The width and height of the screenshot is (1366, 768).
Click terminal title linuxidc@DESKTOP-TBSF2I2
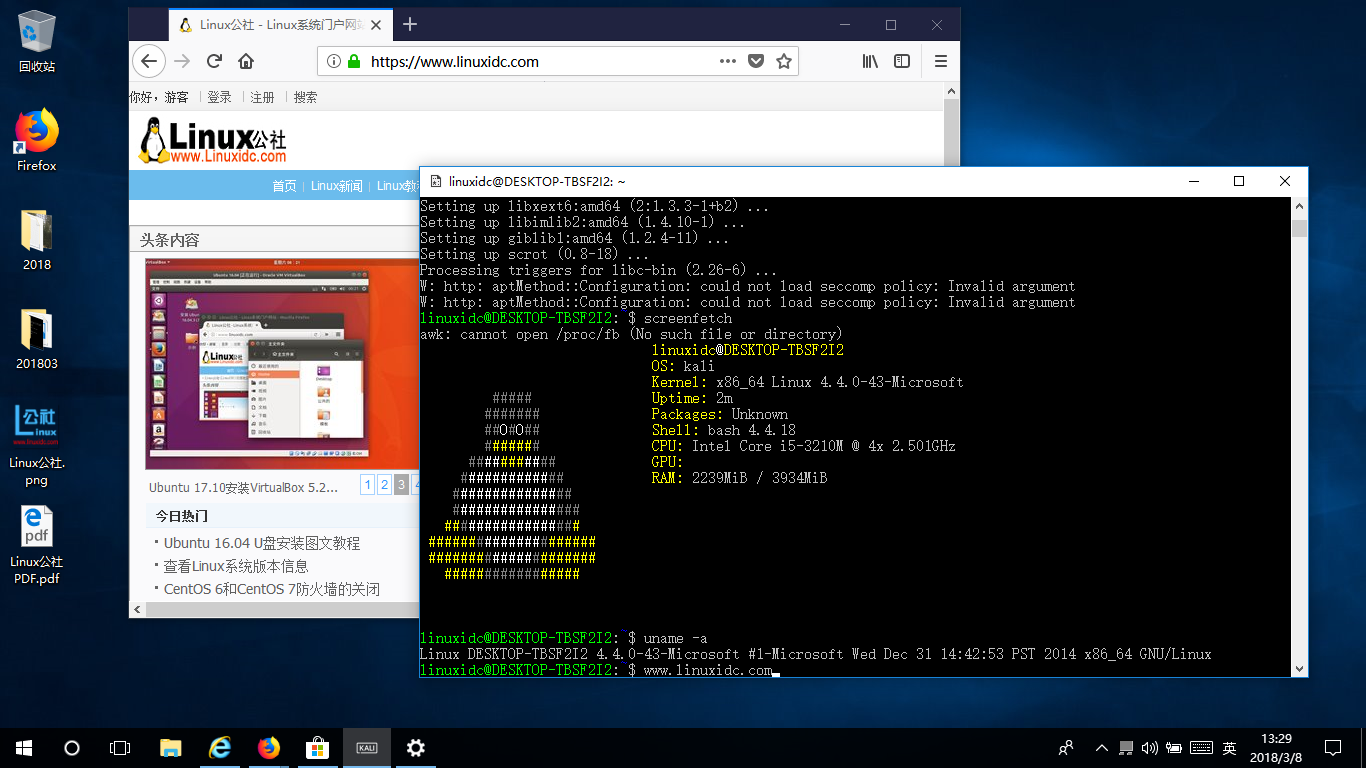538,181
